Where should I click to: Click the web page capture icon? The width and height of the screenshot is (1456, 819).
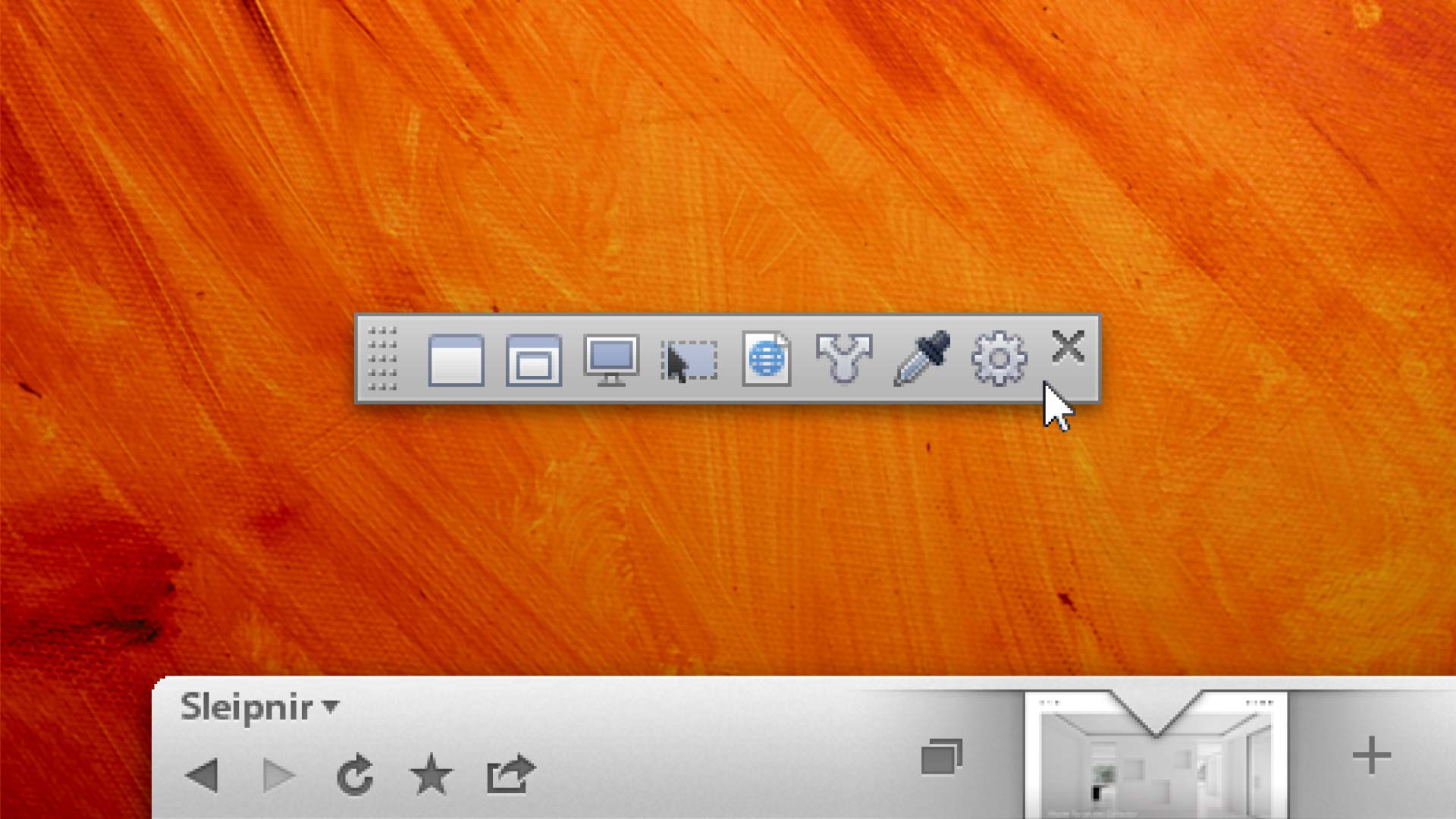click(767, 359)
